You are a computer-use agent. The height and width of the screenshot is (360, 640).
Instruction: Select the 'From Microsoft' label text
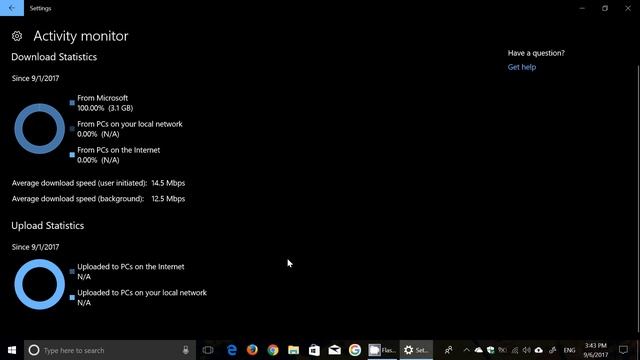[102, 98]
